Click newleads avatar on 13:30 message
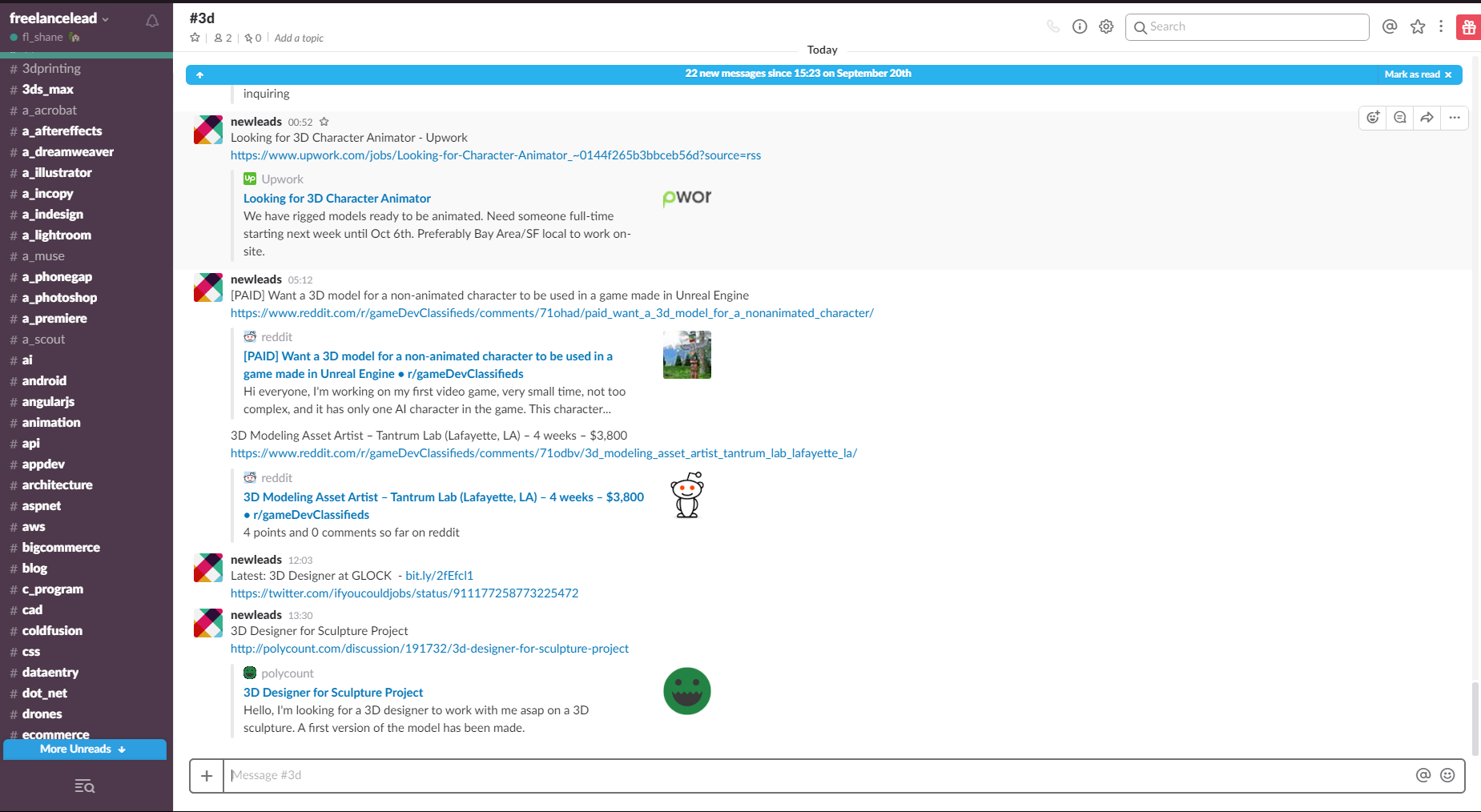Screen dimensions: 1481x812 (208, 623)
